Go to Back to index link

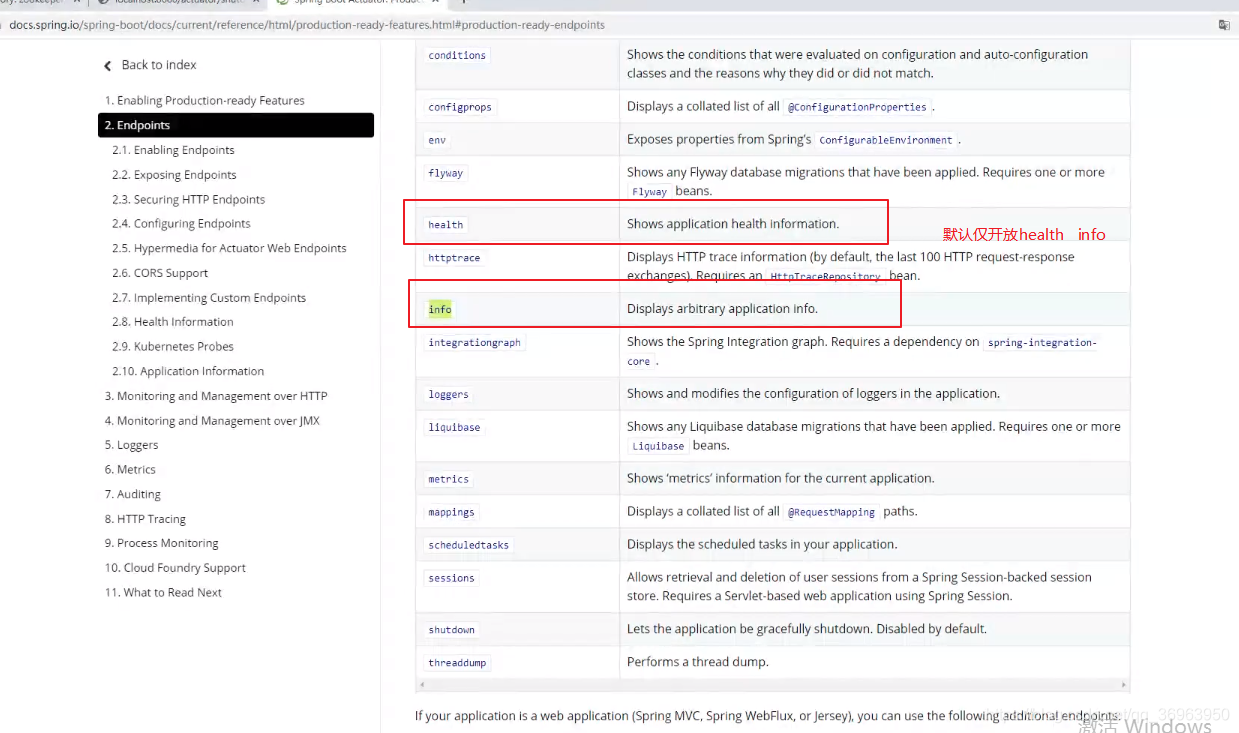pyautogui.click(x=158, y=65)
